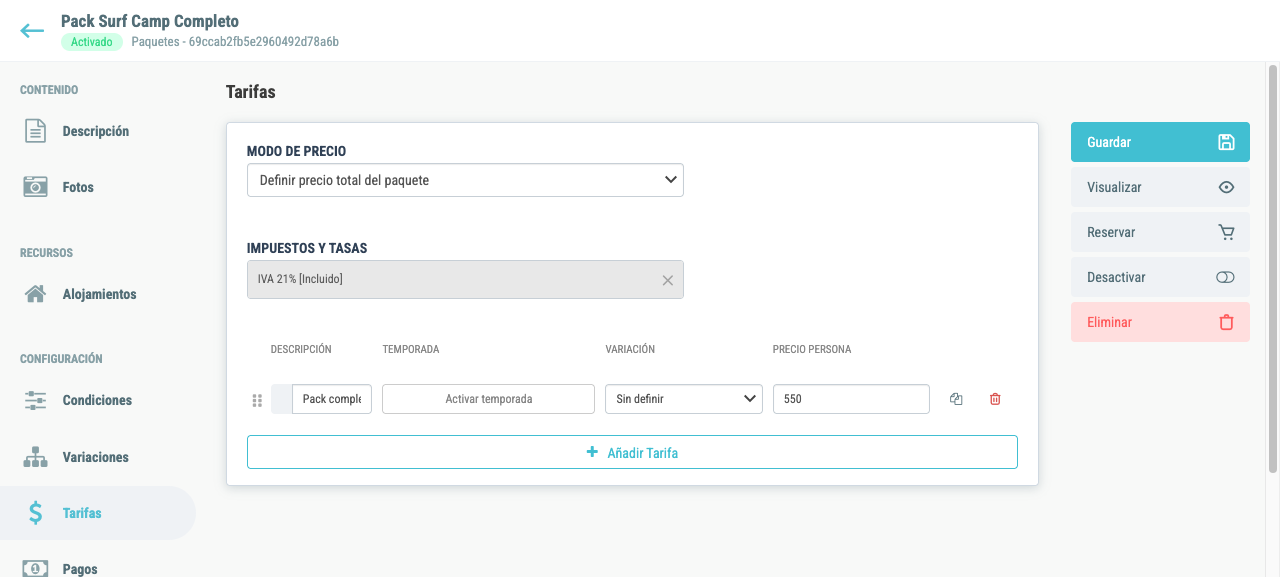The image size is (1280, 577).
Task: Click the color box beside Pack completo
Action: [x=281, y=399]
